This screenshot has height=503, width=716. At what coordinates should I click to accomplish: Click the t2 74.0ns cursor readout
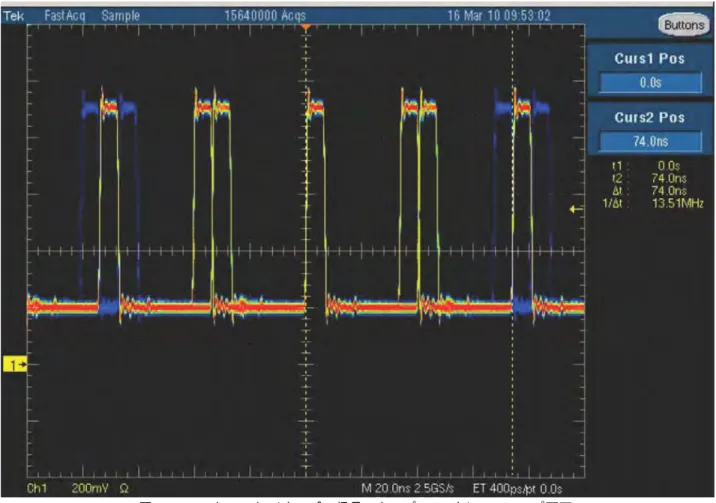coord(648,178)
